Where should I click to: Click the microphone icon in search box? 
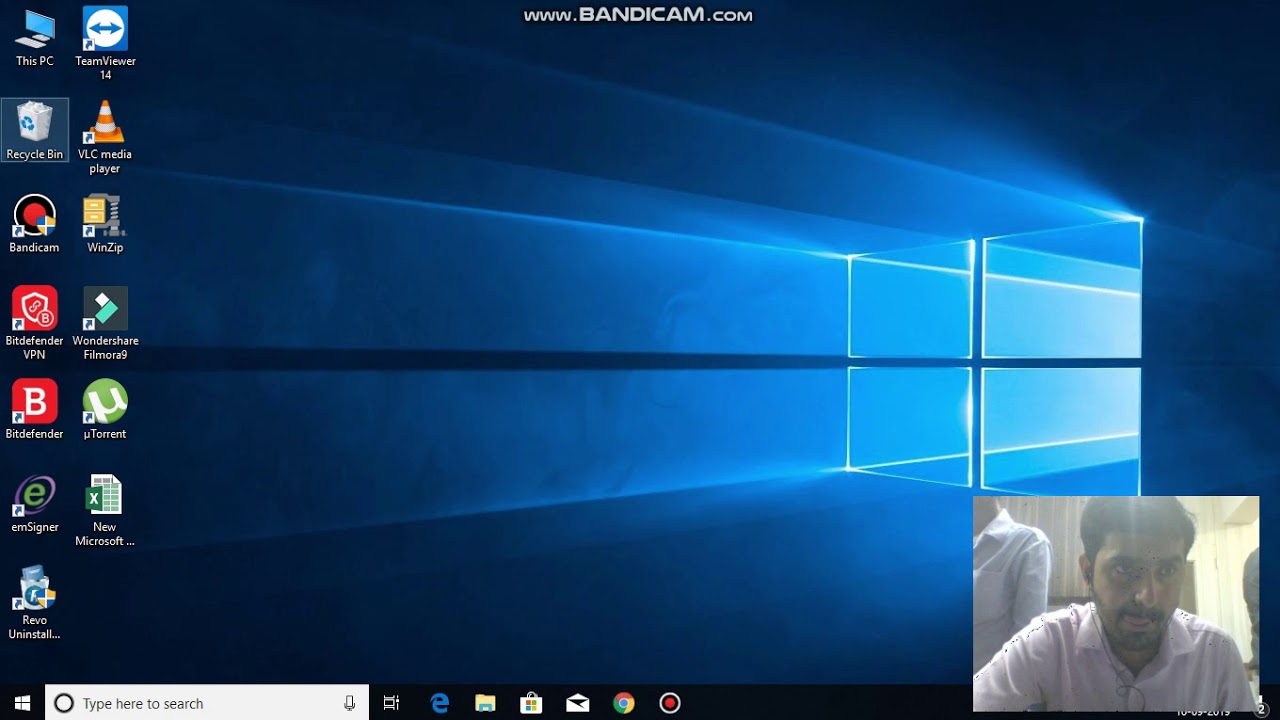click(349, 703)
